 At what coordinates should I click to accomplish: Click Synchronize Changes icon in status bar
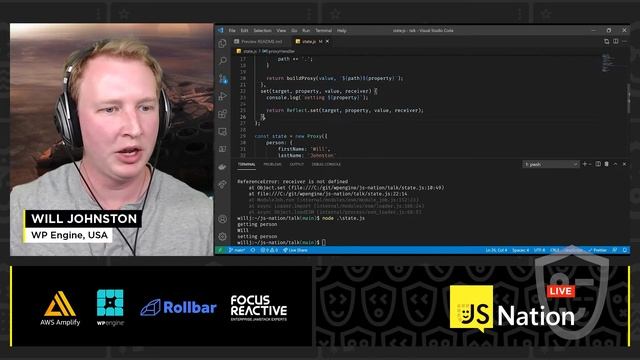(253, 250)
